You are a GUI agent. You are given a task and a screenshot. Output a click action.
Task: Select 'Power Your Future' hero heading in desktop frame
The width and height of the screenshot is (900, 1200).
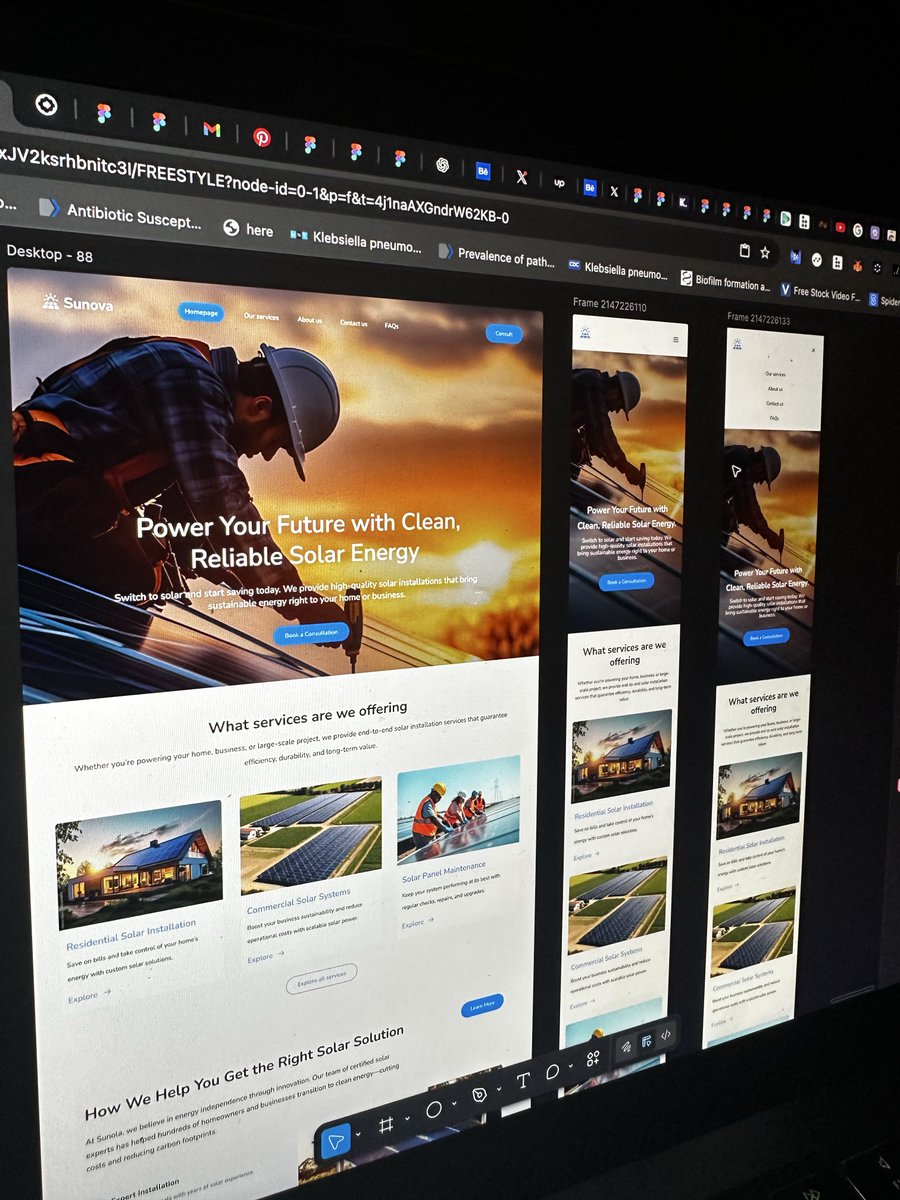(x=300, y=540)
